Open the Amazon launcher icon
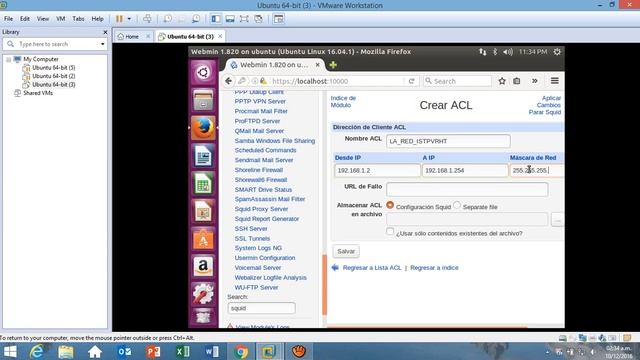Viewport: 640px width, 360px height. pos(203,267)
